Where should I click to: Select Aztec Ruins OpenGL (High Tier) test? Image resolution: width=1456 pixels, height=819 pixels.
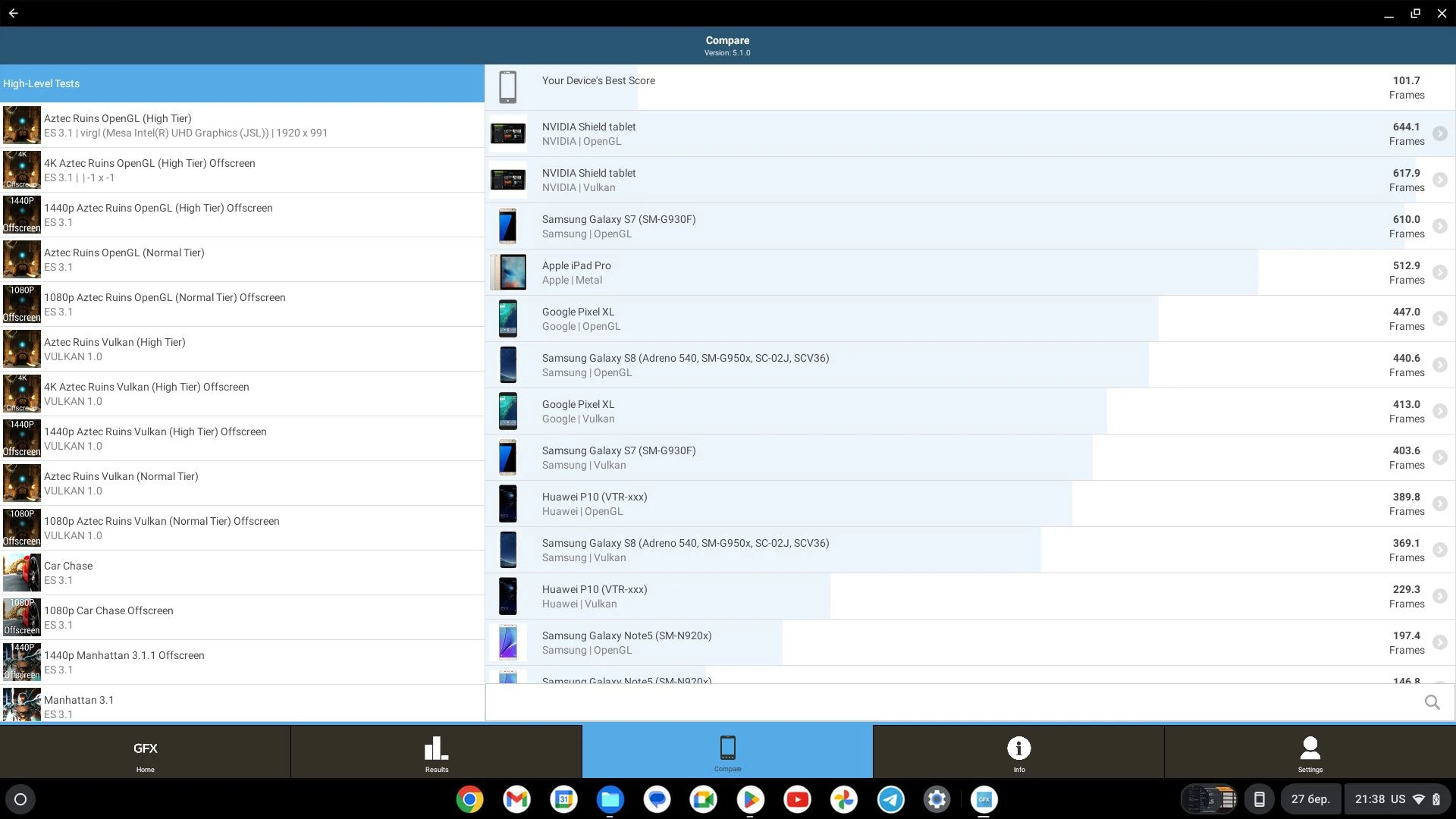(x=242, y=125)
